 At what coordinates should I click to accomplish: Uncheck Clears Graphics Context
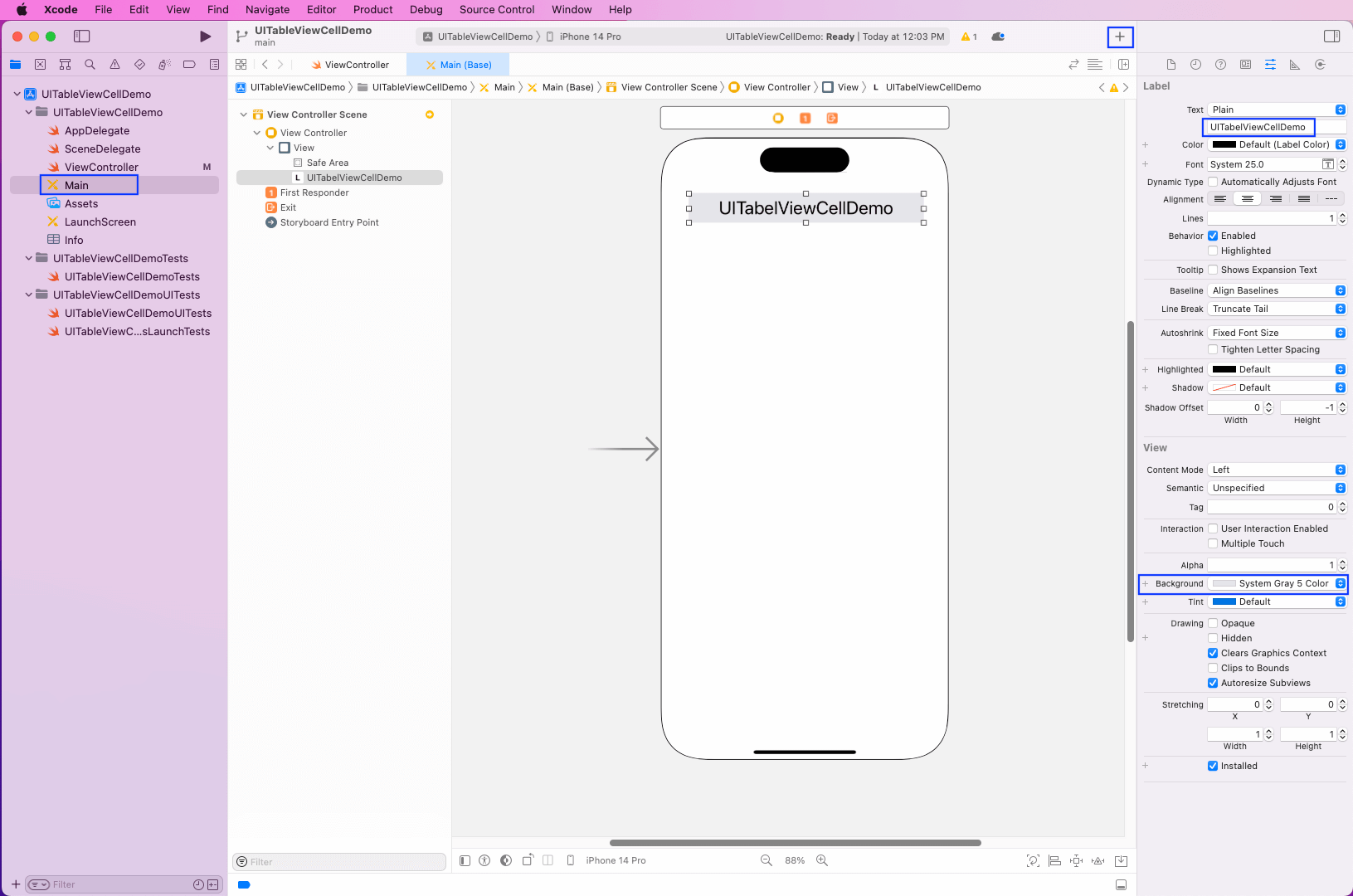(1214, 653)
